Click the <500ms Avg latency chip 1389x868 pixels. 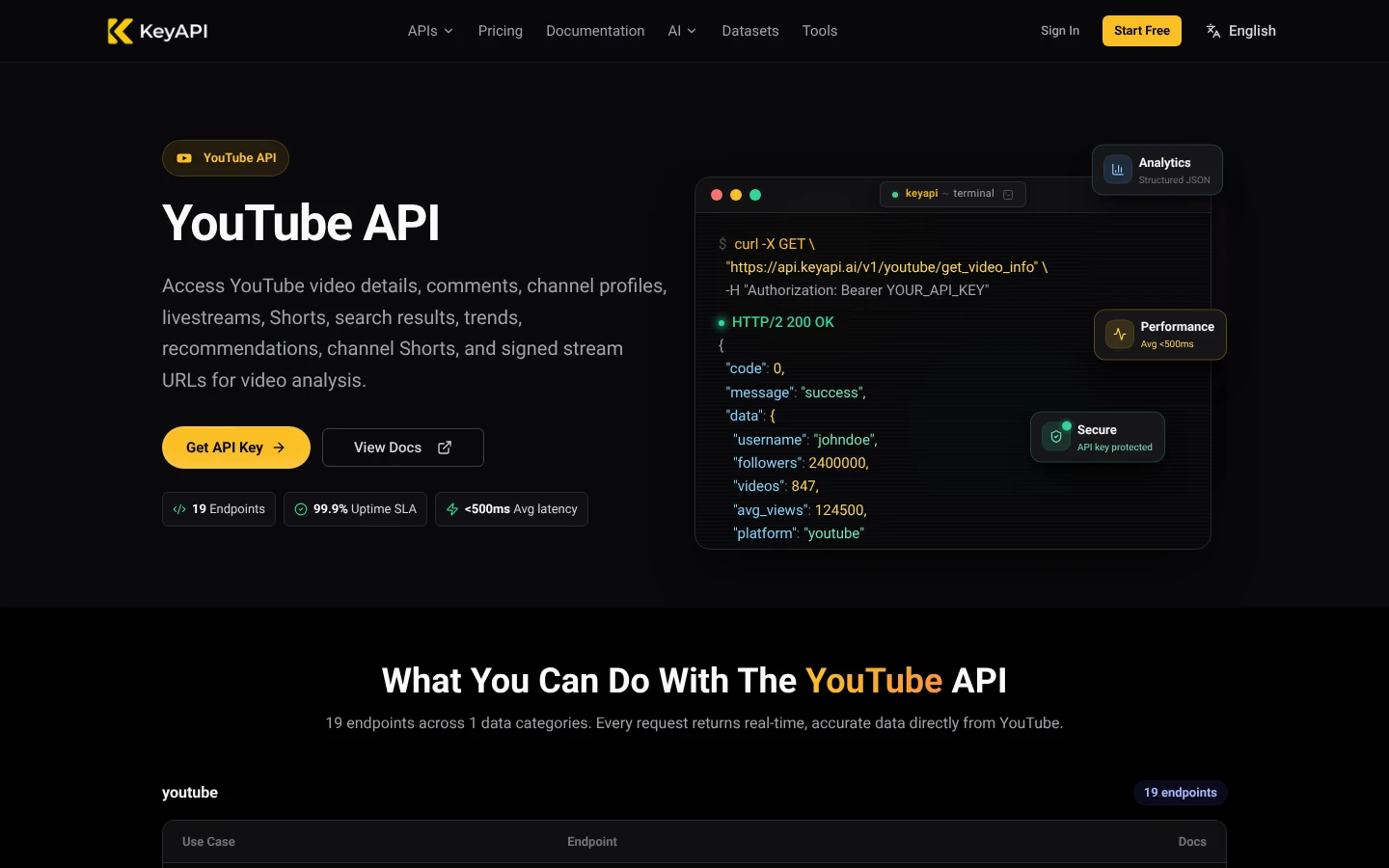[511, 509]
